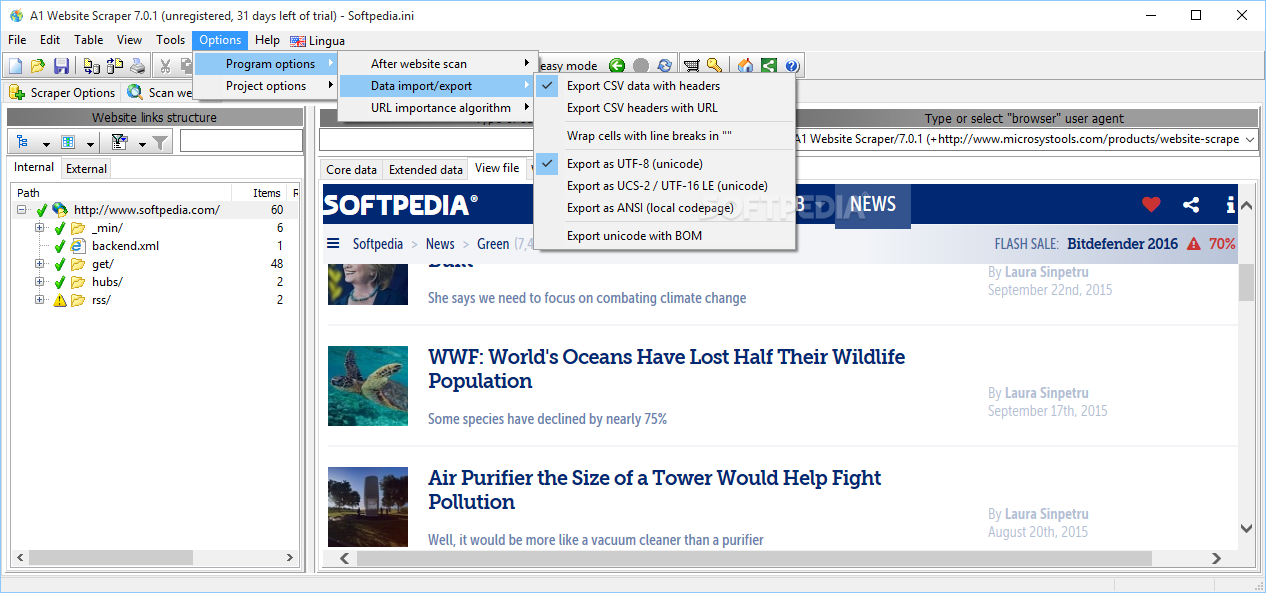Image resolution: width=1266 pixels, height=593 pixels.
Task: Switch to the External tab
Action: (x=86, y=169)
